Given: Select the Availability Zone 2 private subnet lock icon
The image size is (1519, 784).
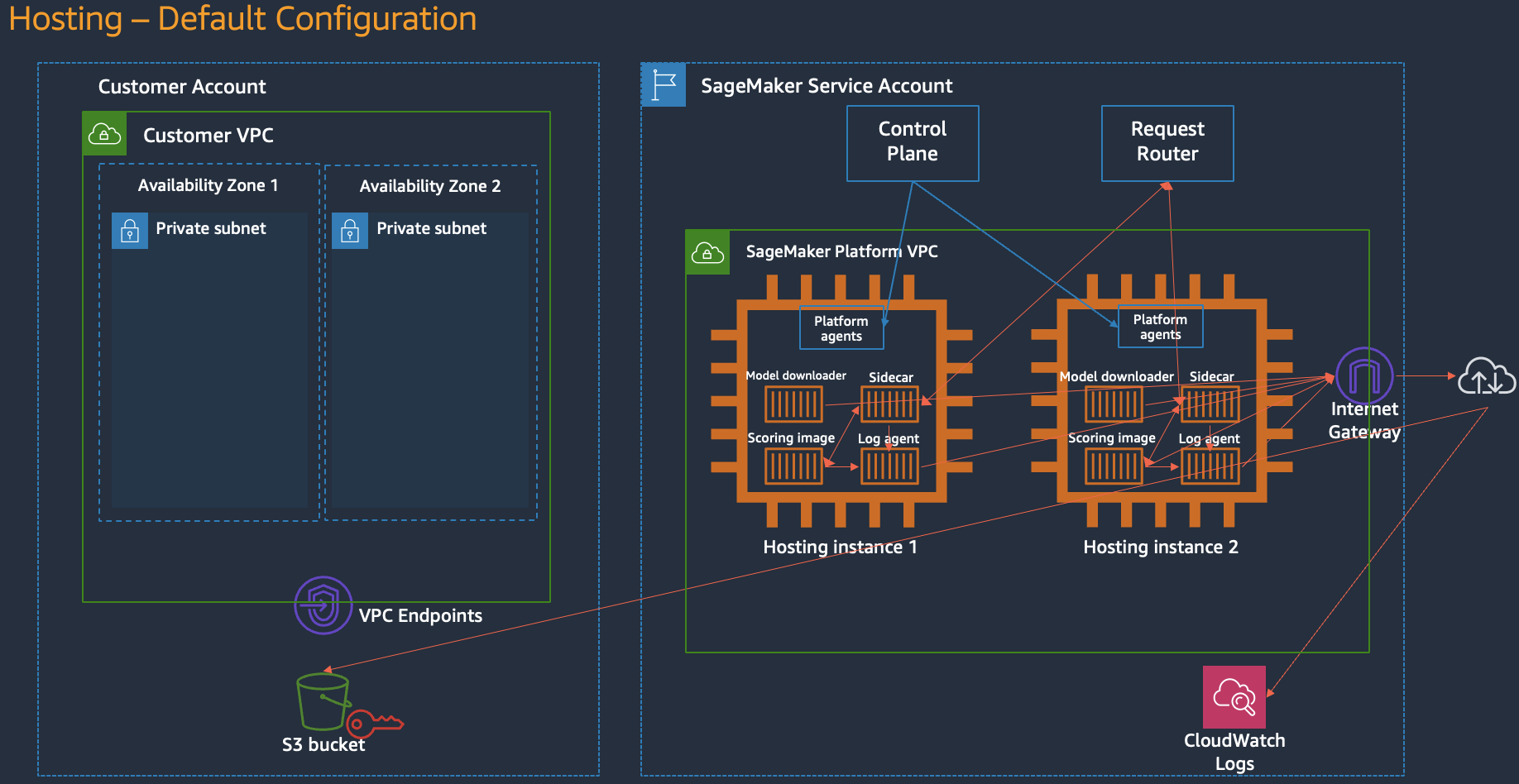Looking at the screenshot, I should tap(350, 231).
